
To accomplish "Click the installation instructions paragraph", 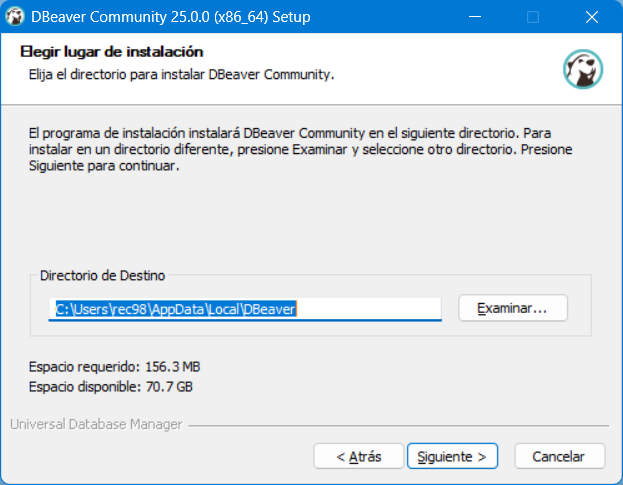I will pos(300,149).
